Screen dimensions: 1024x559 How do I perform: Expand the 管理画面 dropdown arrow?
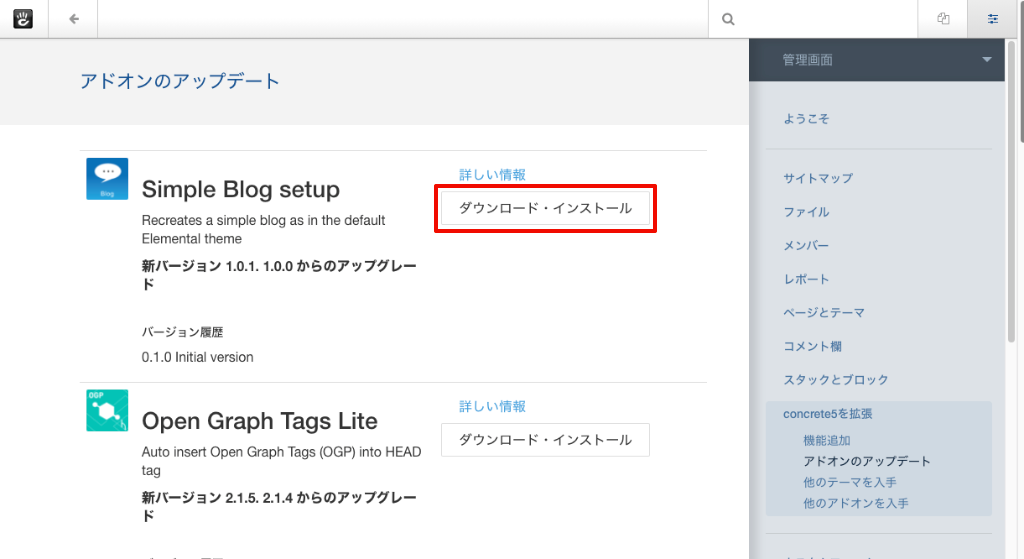pyautogui.click(x=987, y=60)
